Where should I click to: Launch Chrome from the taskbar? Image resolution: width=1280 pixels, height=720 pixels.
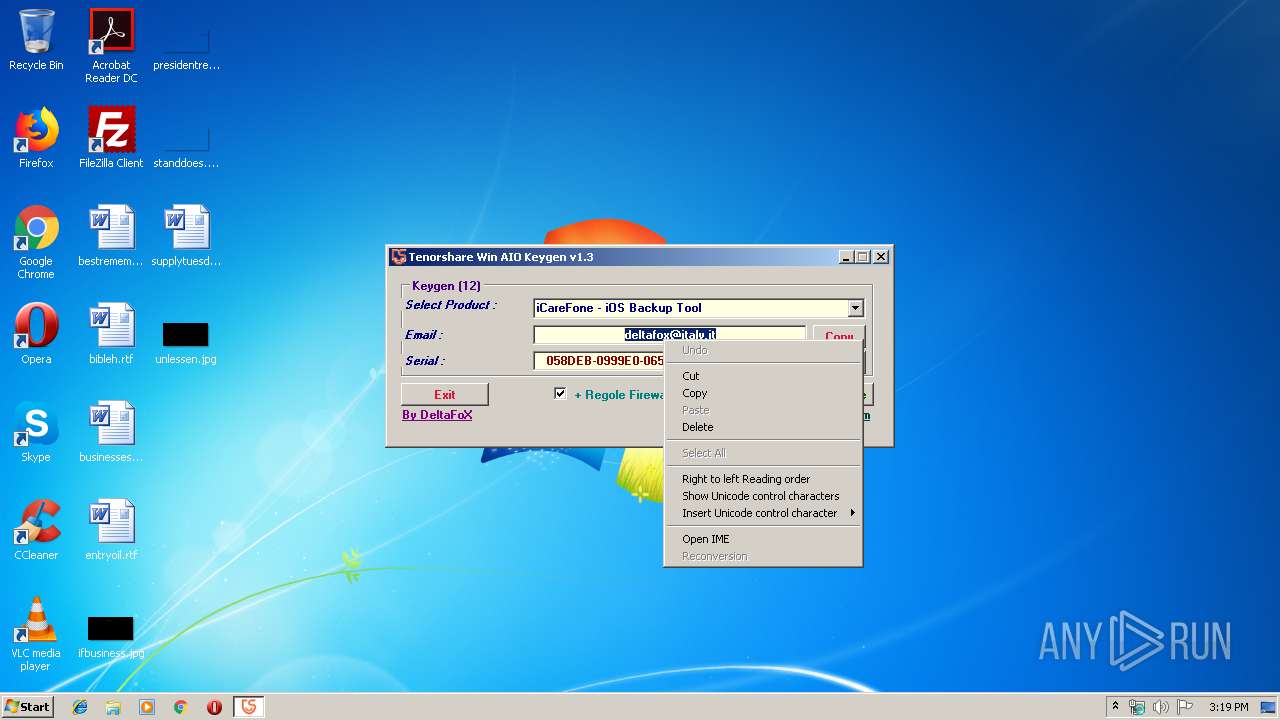pos(180,707)
